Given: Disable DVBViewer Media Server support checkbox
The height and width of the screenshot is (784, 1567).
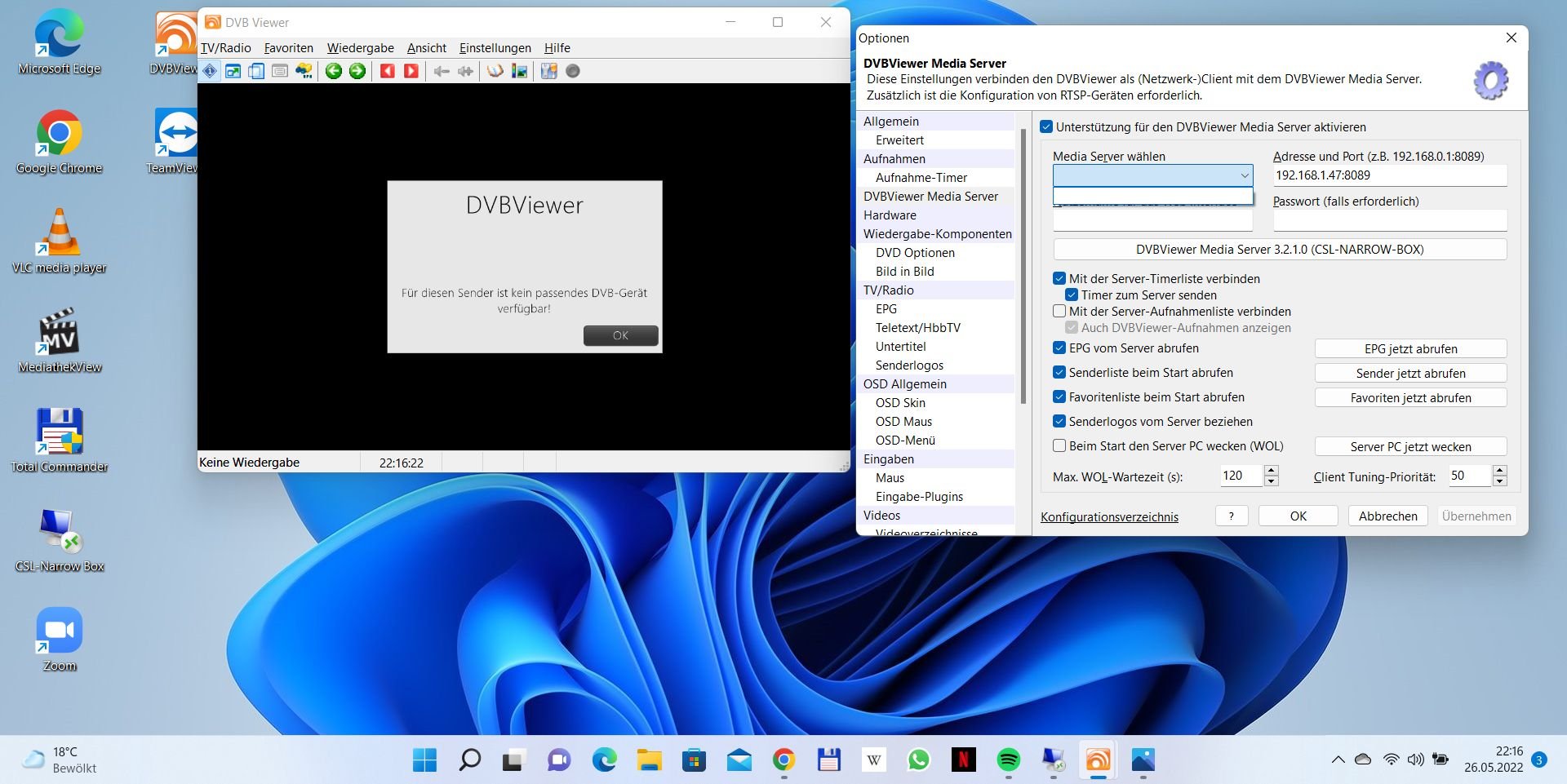Looking at the screenshot, I should pos(1046,127).
